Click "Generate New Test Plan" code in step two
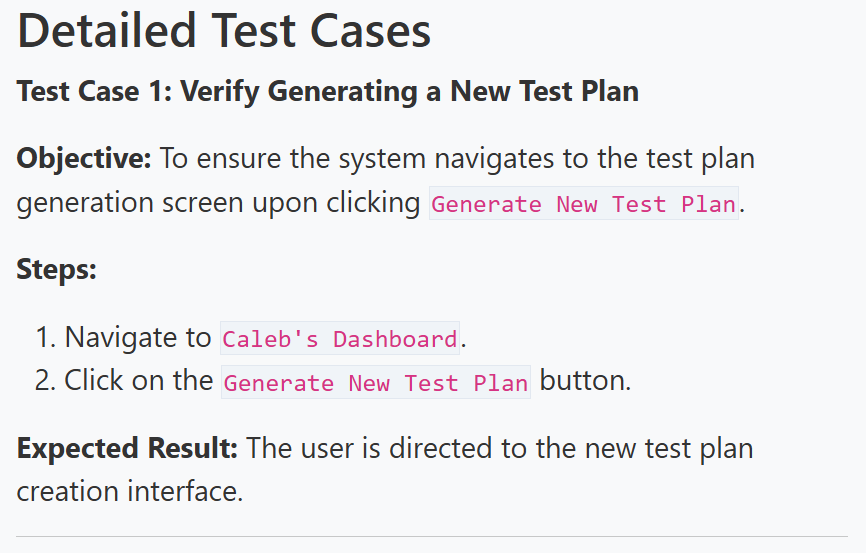The width and height of the screenshot is (866, 553). coord(375,382)
